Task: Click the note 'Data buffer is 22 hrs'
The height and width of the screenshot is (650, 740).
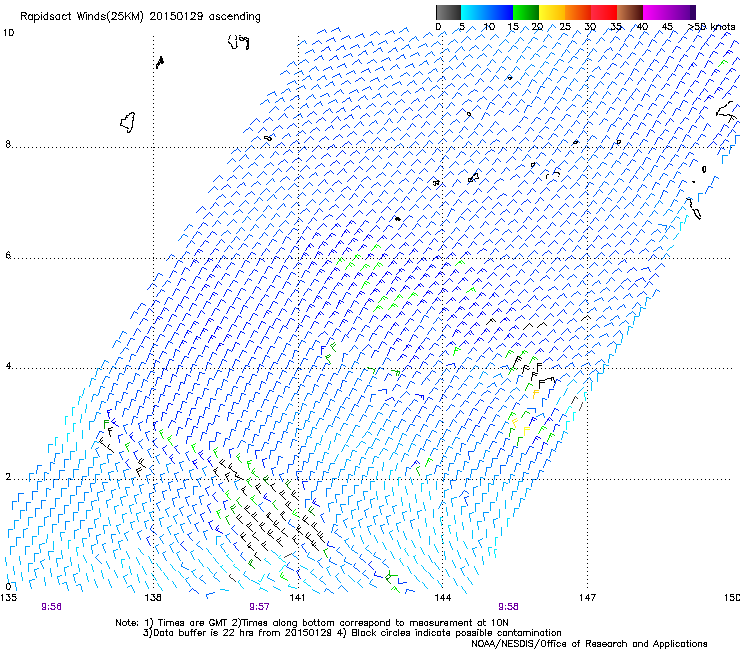Action: pyautogui.click(x=204, y=633)
